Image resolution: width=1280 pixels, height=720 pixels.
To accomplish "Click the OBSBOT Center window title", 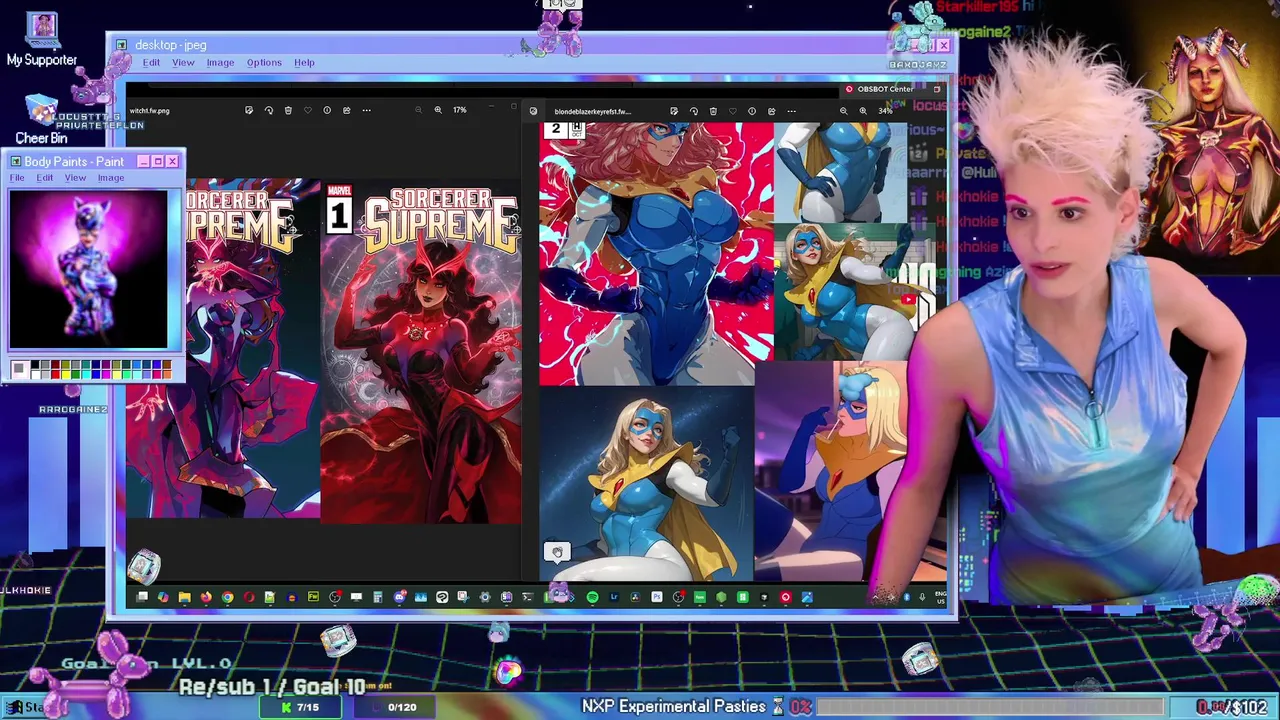I will coord(885,89).
